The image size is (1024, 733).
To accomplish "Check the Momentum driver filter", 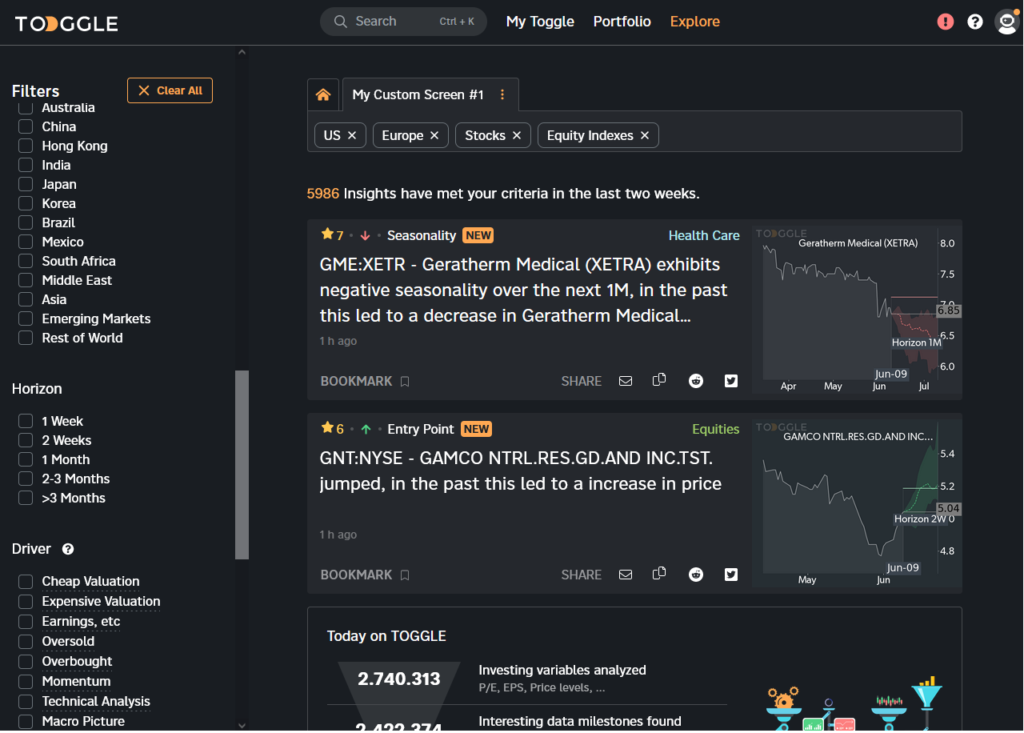I will (x=25, y=681).
